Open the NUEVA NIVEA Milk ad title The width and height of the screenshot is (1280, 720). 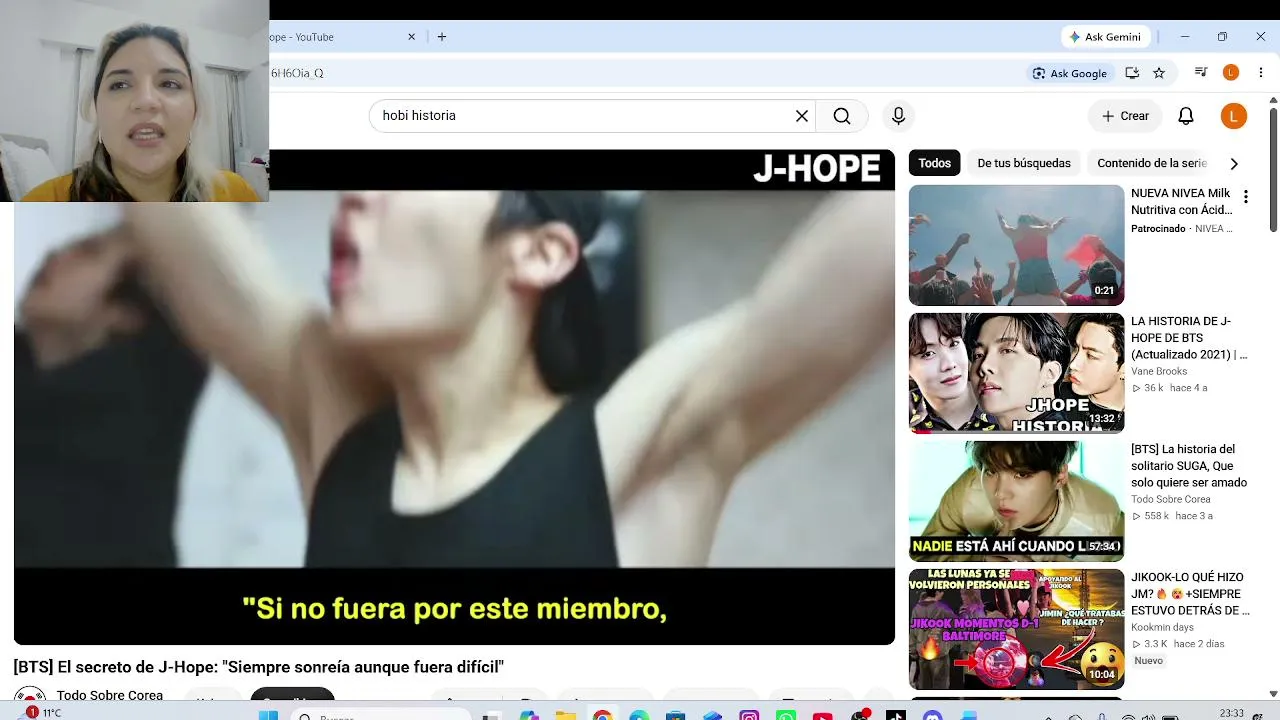(x=1182, y=201)
